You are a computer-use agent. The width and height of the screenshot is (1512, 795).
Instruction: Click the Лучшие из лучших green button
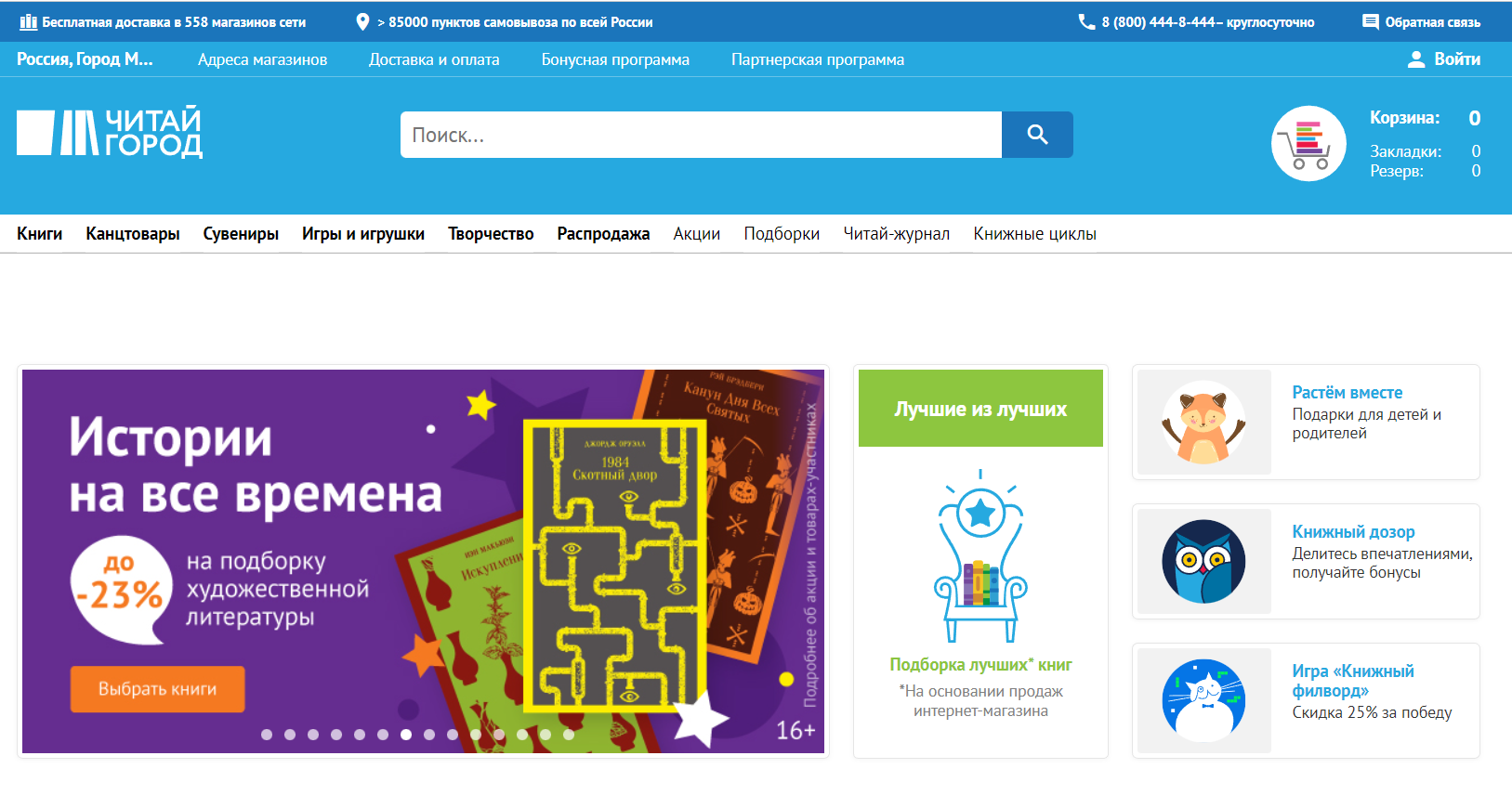pyautogui.click(x=980, y=409)
